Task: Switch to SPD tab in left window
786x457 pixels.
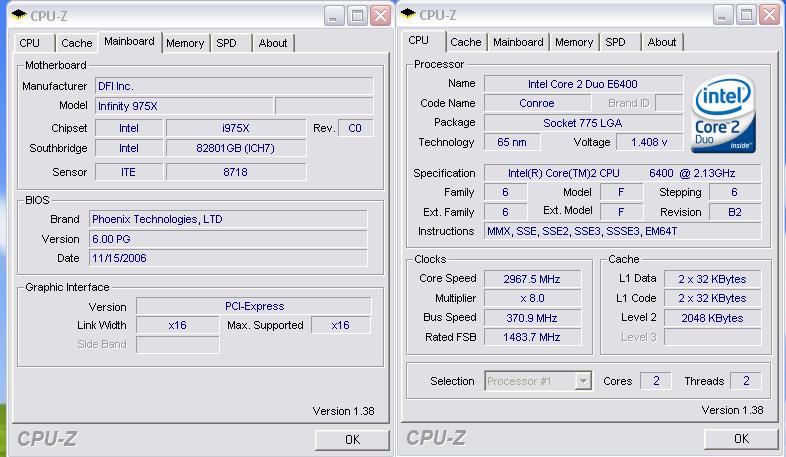Action: point(230,43)
